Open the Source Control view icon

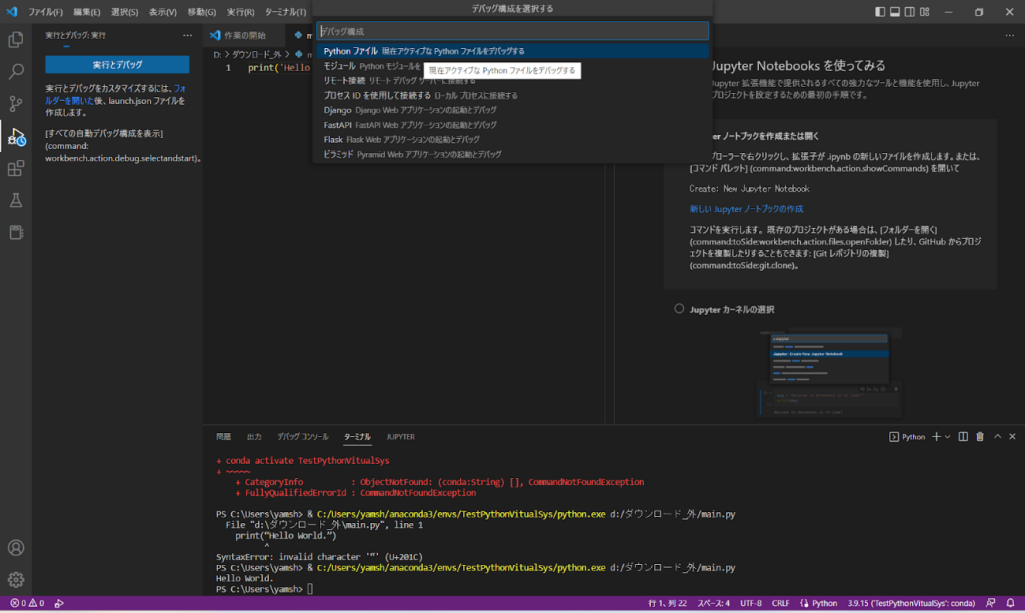16,104
